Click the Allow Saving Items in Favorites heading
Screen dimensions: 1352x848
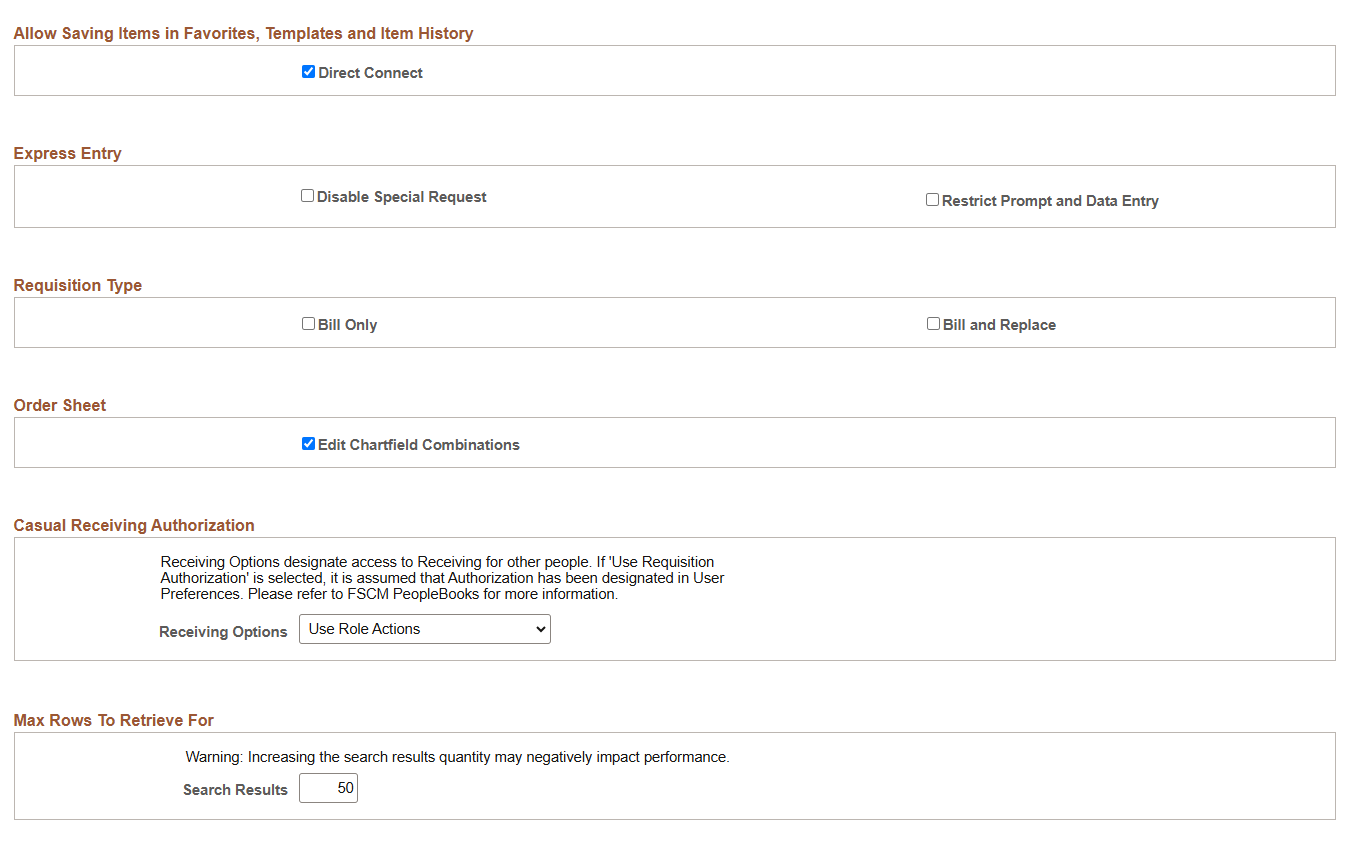pos(244,33)
